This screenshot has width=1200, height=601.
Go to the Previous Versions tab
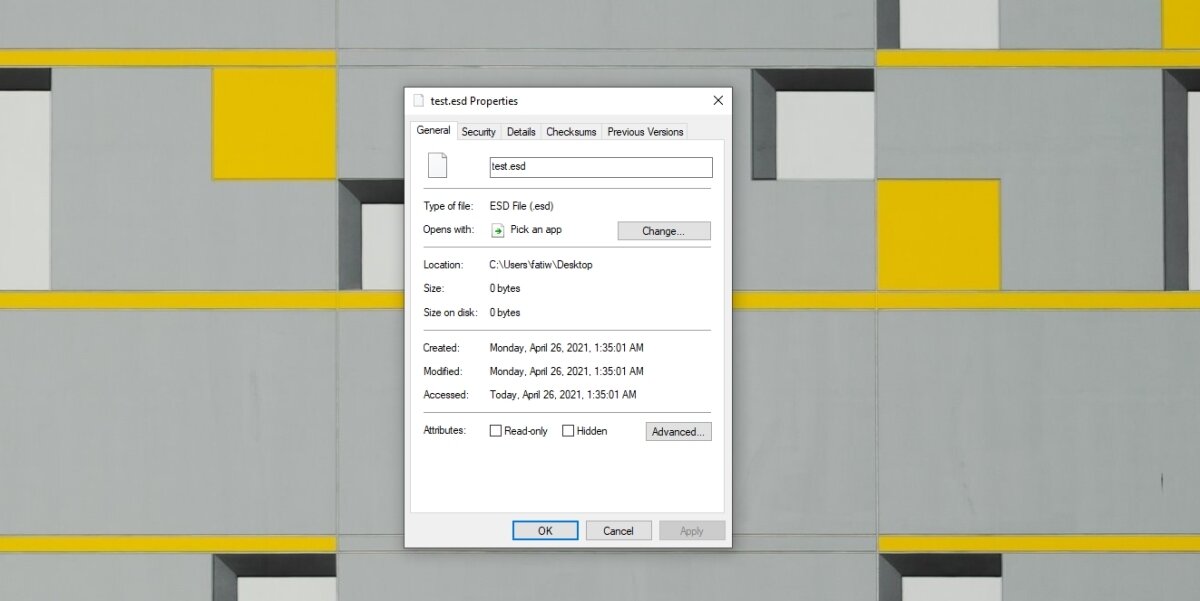pos(645,132)
